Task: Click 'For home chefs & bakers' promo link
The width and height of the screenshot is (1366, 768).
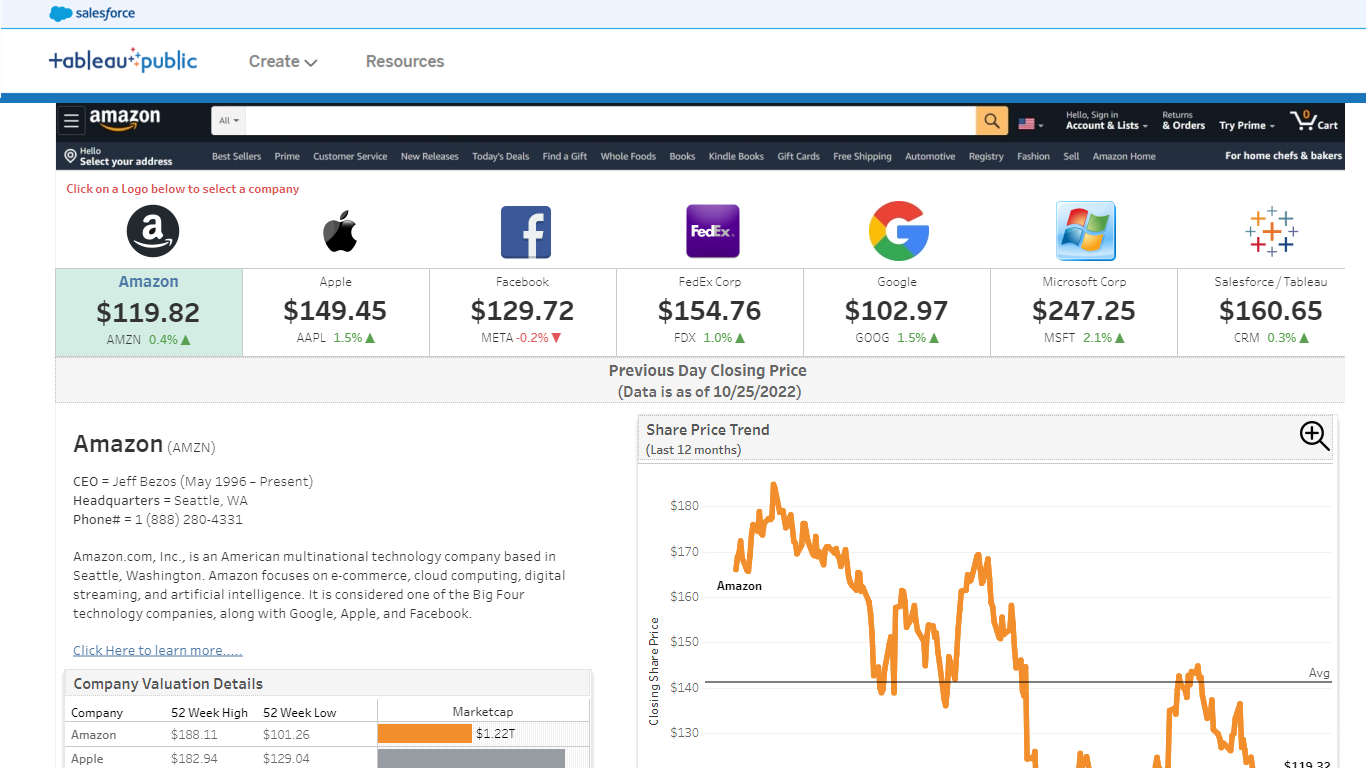Action: [1284, 156]
